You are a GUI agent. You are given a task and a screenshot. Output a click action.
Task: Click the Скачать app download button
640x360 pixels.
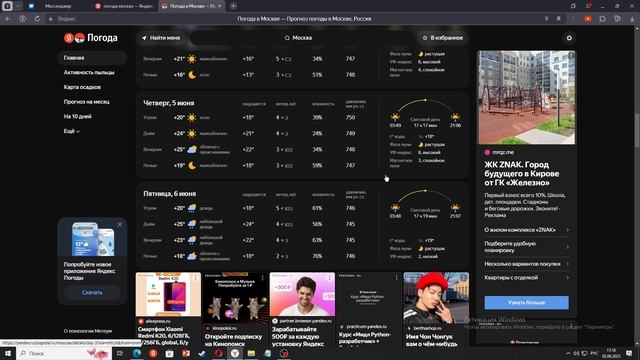tap(92, 293)
